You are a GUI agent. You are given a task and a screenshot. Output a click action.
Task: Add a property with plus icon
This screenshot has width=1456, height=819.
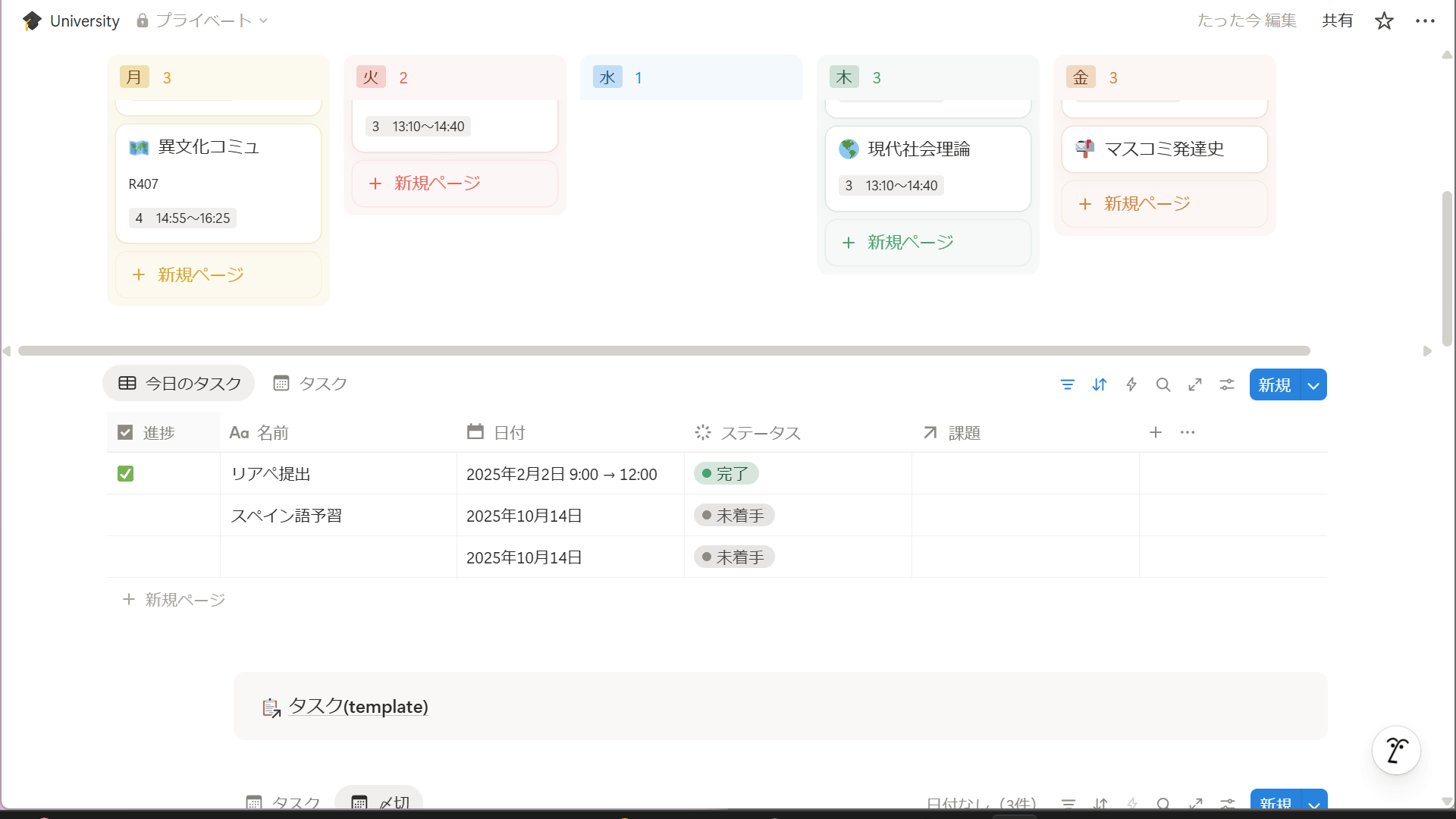pos(1155,432)
